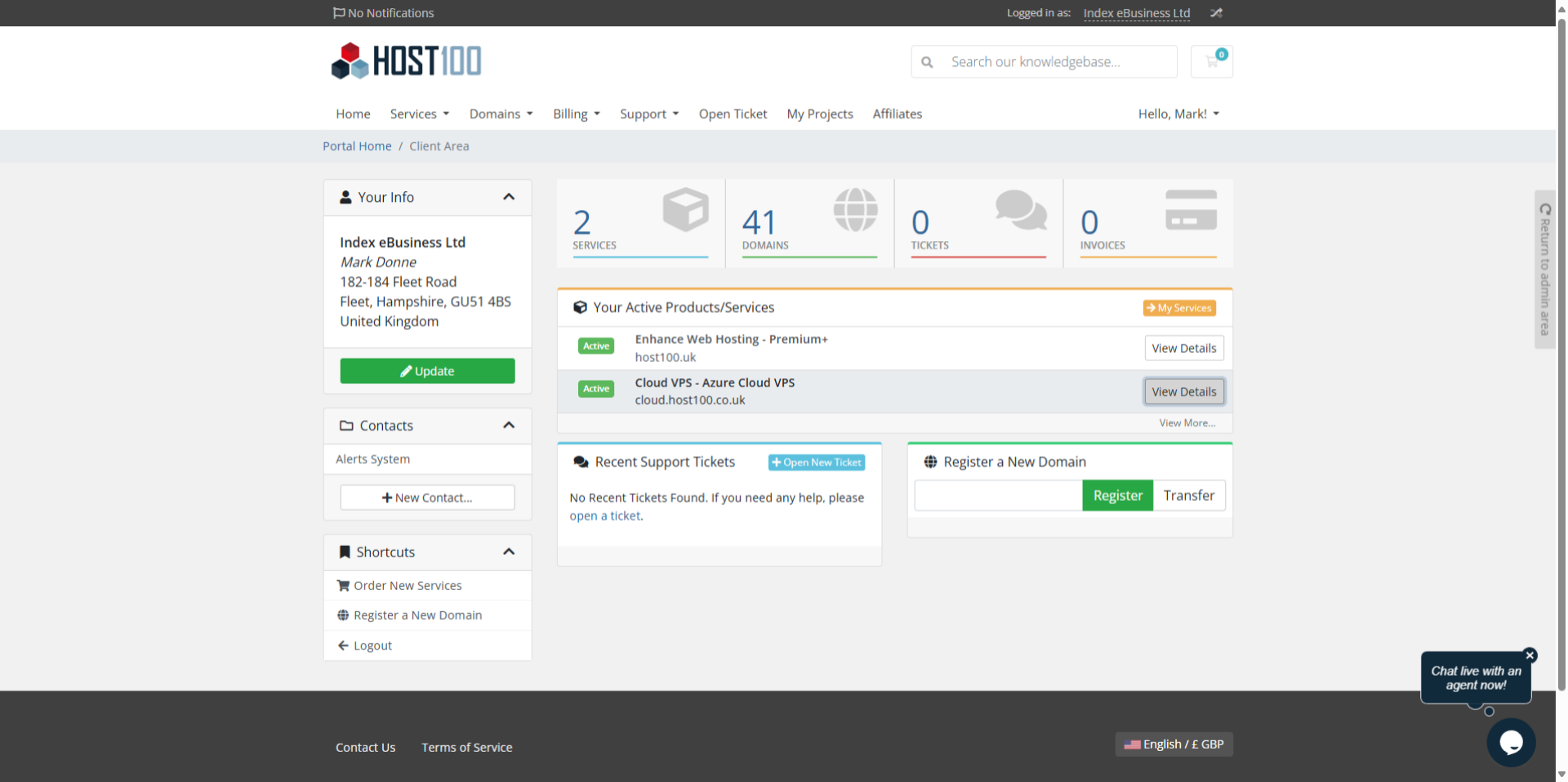Click the No Notifications flag
The height and width of the screenshot is (782, 1568).
[x=384, y=13]
